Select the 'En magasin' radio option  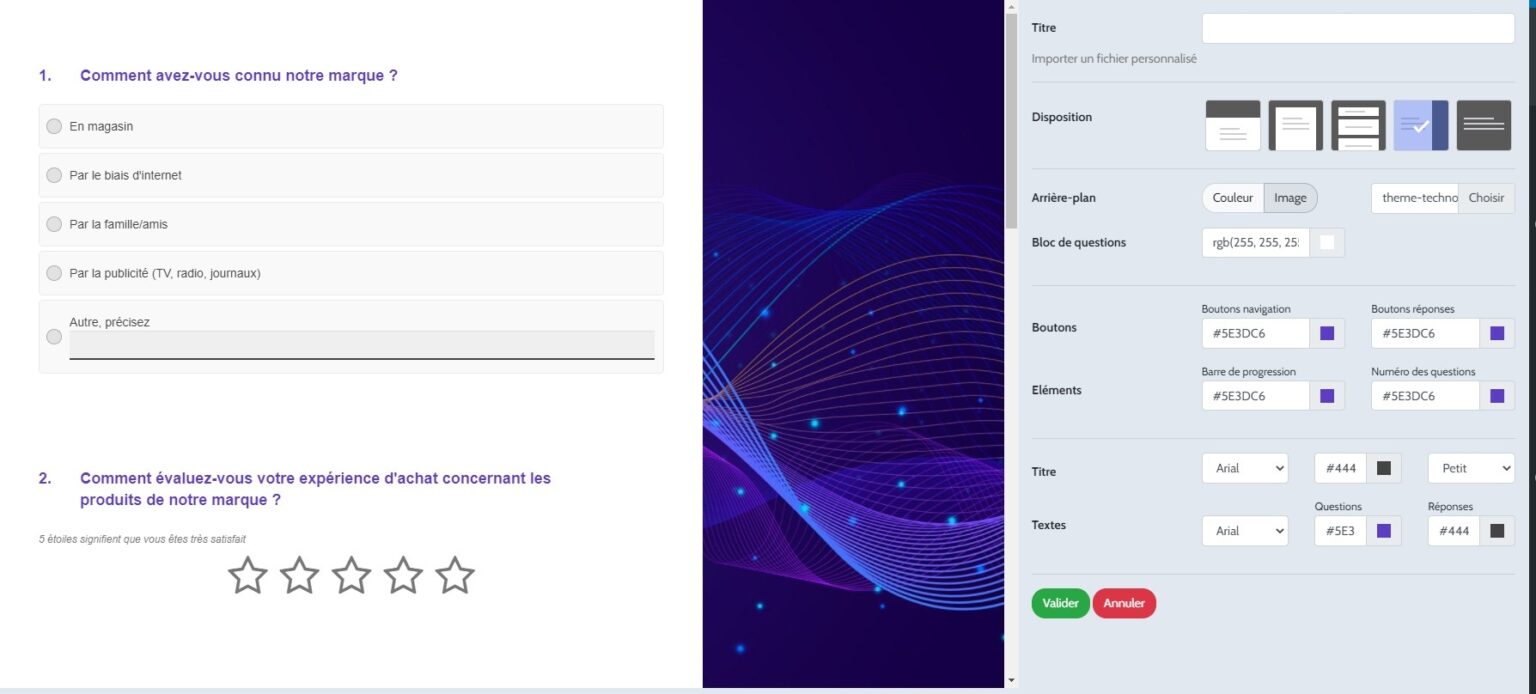tap(54, 126)
